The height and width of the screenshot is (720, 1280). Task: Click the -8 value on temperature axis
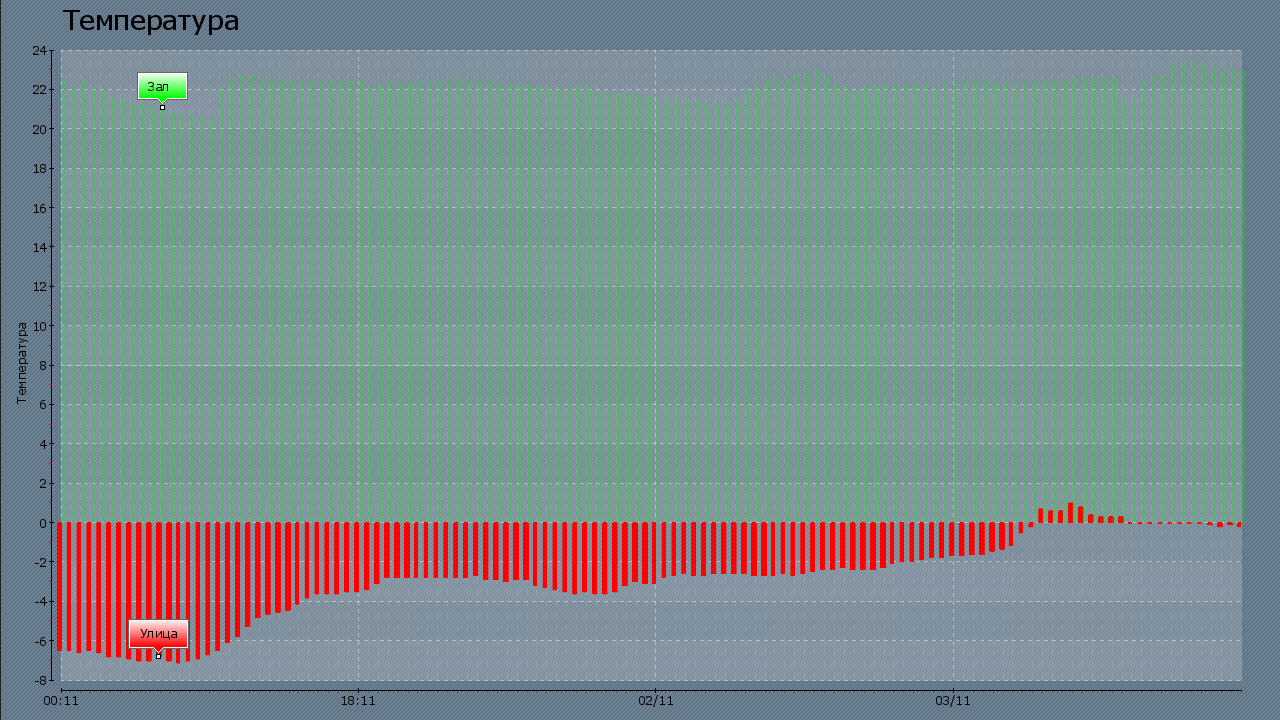40,680
